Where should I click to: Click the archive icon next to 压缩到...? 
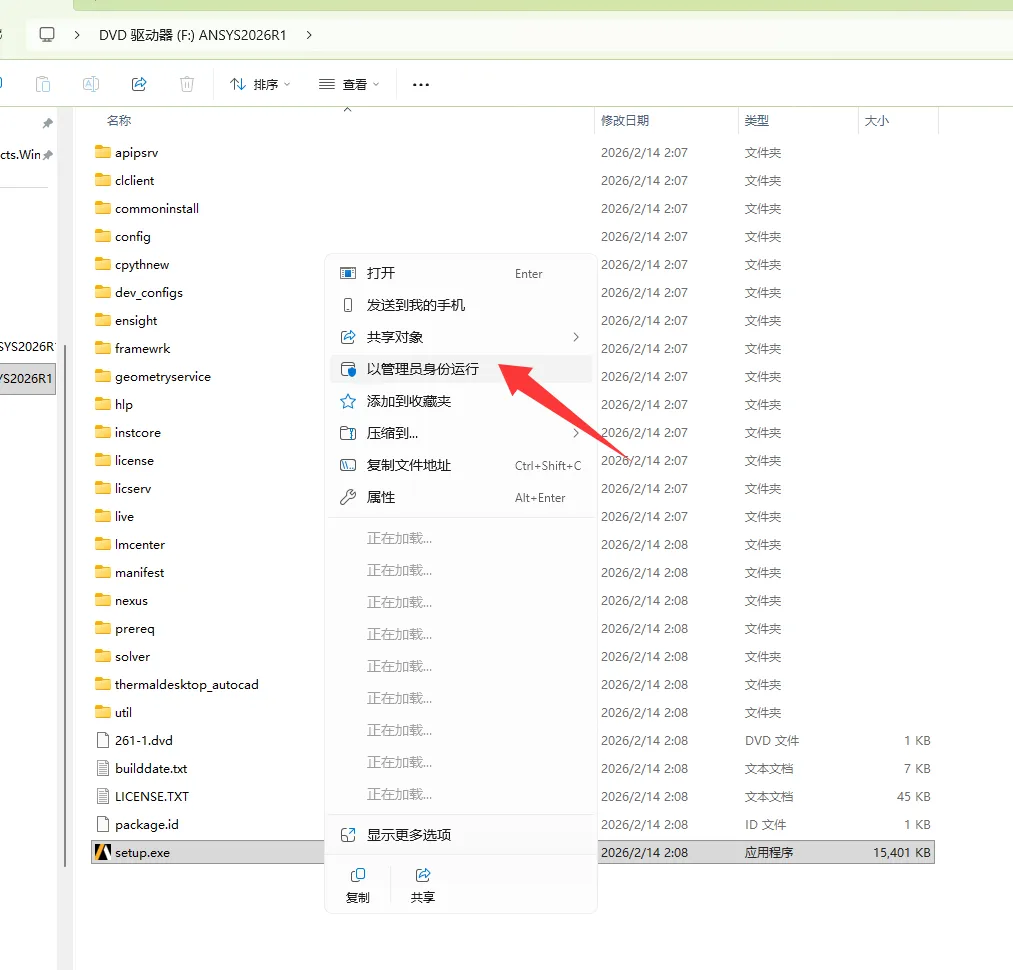348,433
